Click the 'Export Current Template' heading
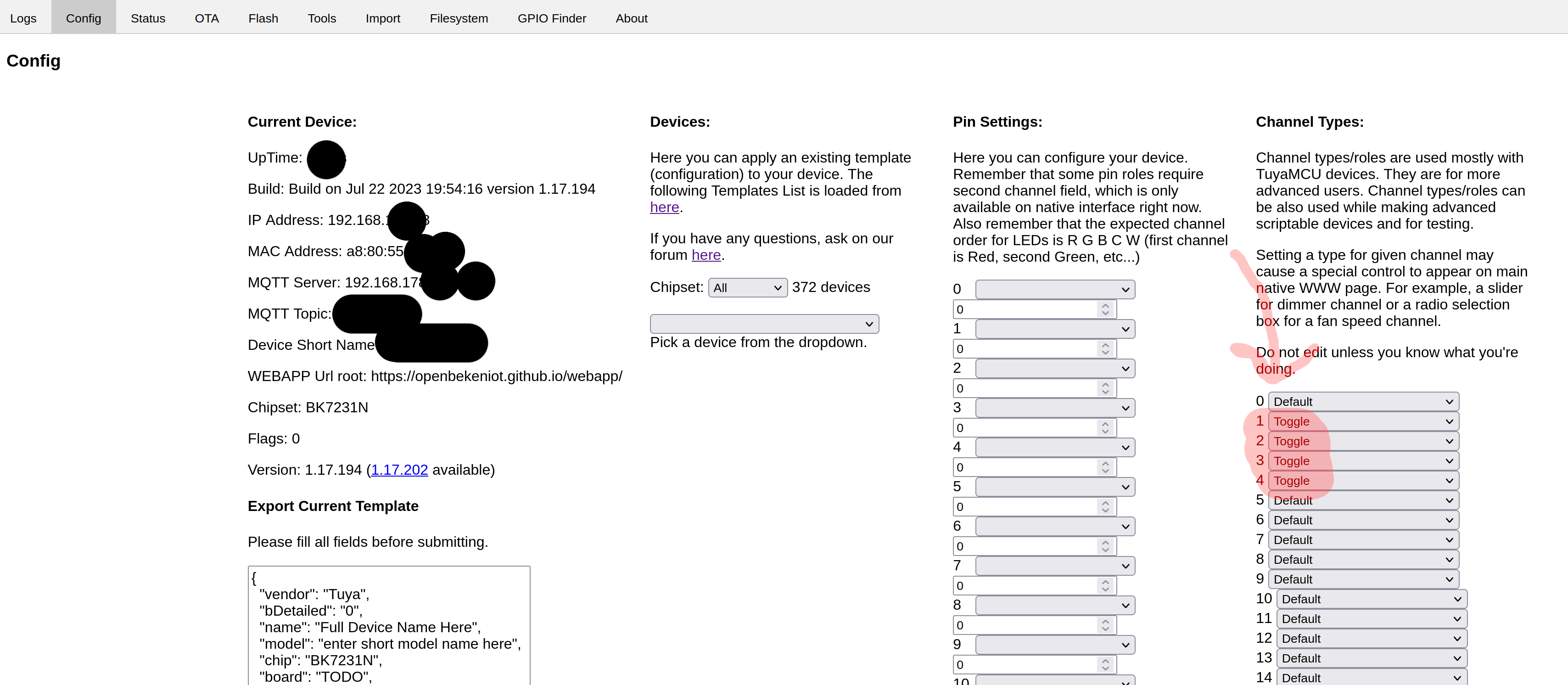This screenshot has height=685, width=1568. 333,506
